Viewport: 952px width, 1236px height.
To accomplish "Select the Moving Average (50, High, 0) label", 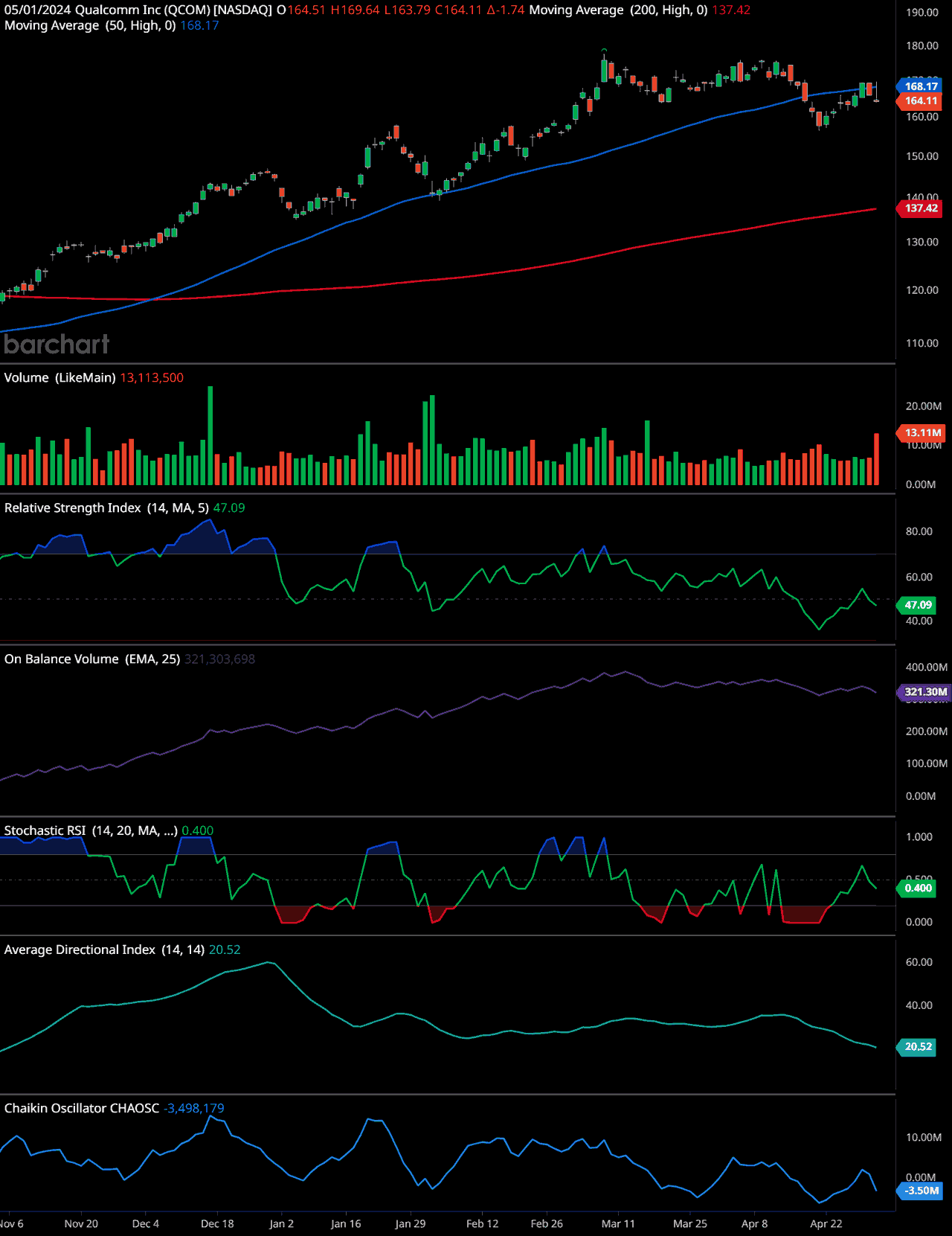I will point(90,25).
